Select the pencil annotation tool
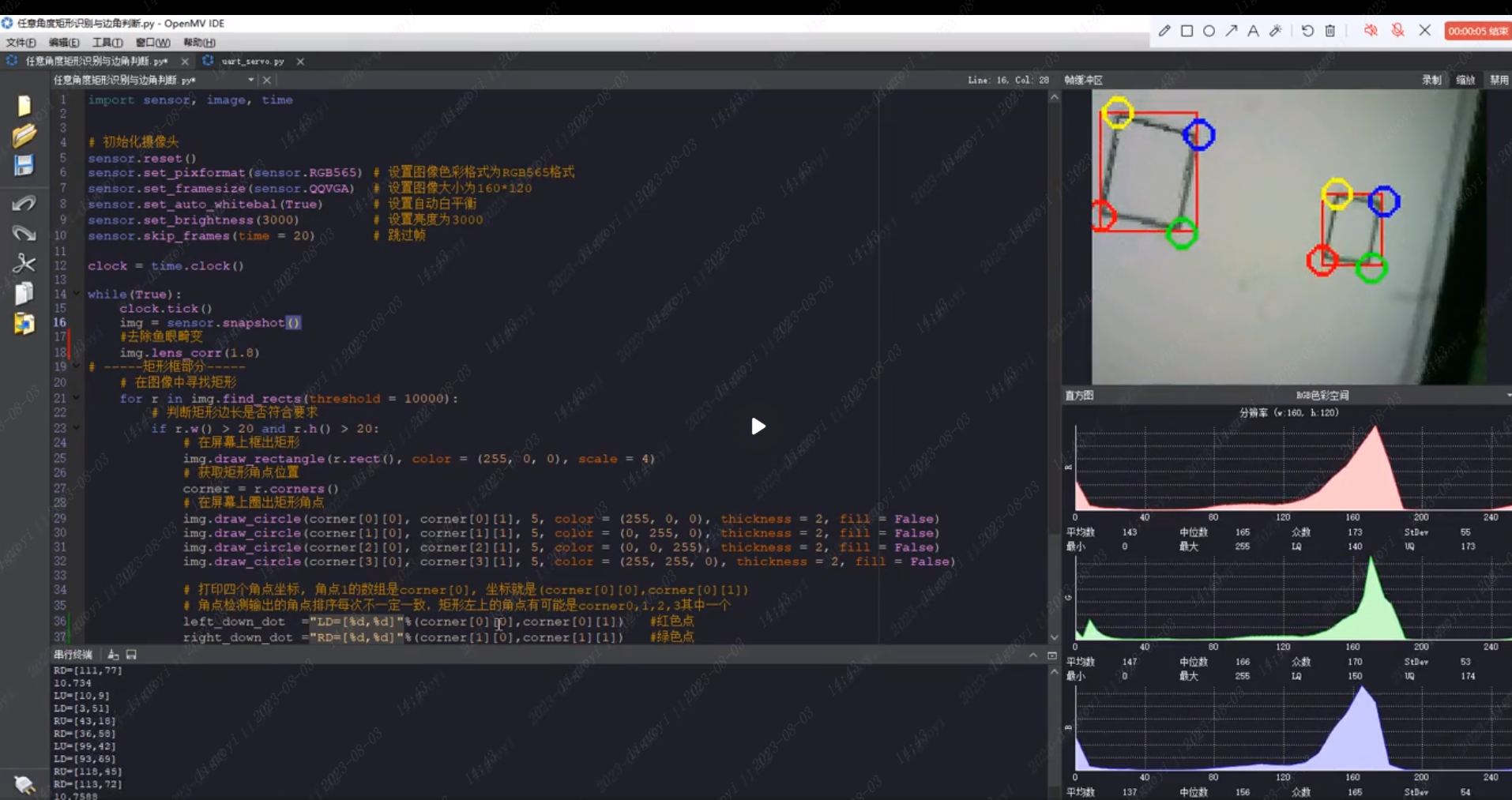The image size is (1512, 800). (x=1164, y=31)
